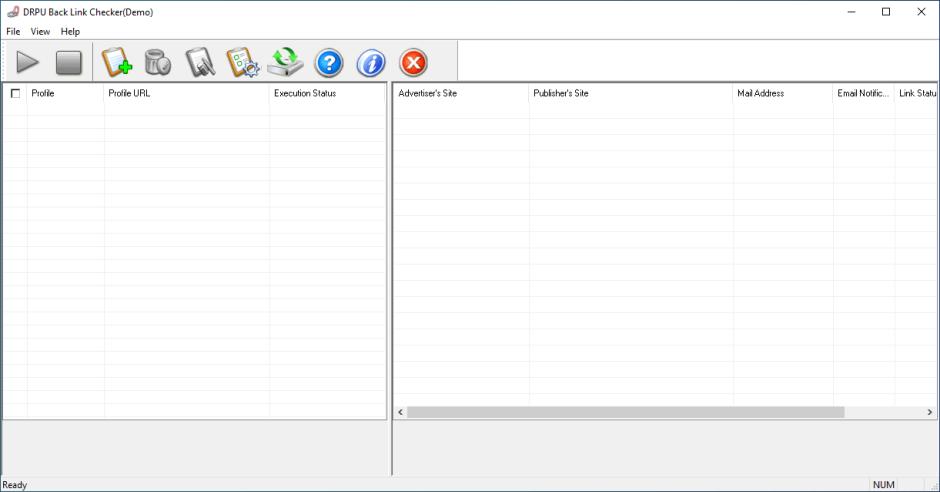This screenshot has height=492, width=940.
Task: Click the DRPU app icon in title bar
Action: (x=13, y=12)
